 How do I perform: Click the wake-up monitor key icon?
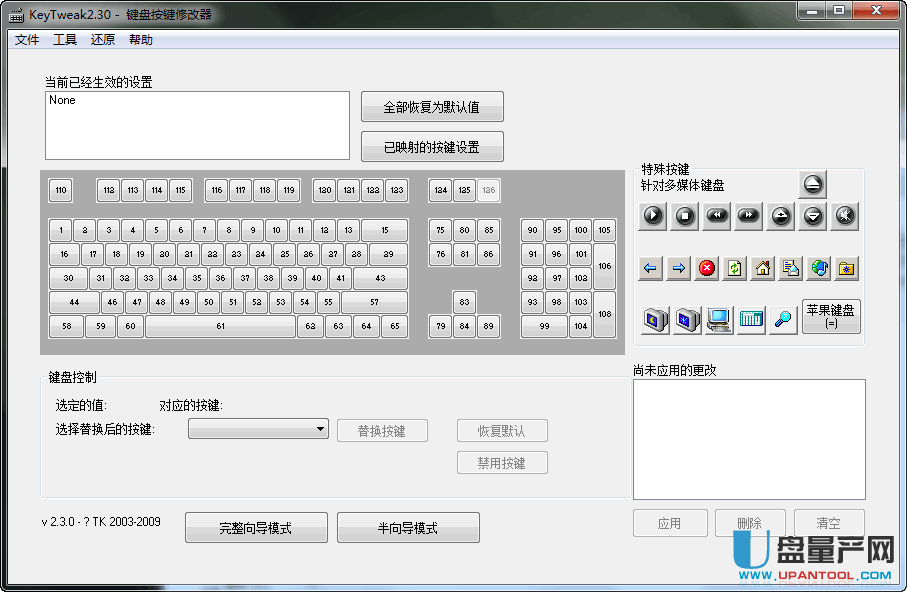point(687,319)
